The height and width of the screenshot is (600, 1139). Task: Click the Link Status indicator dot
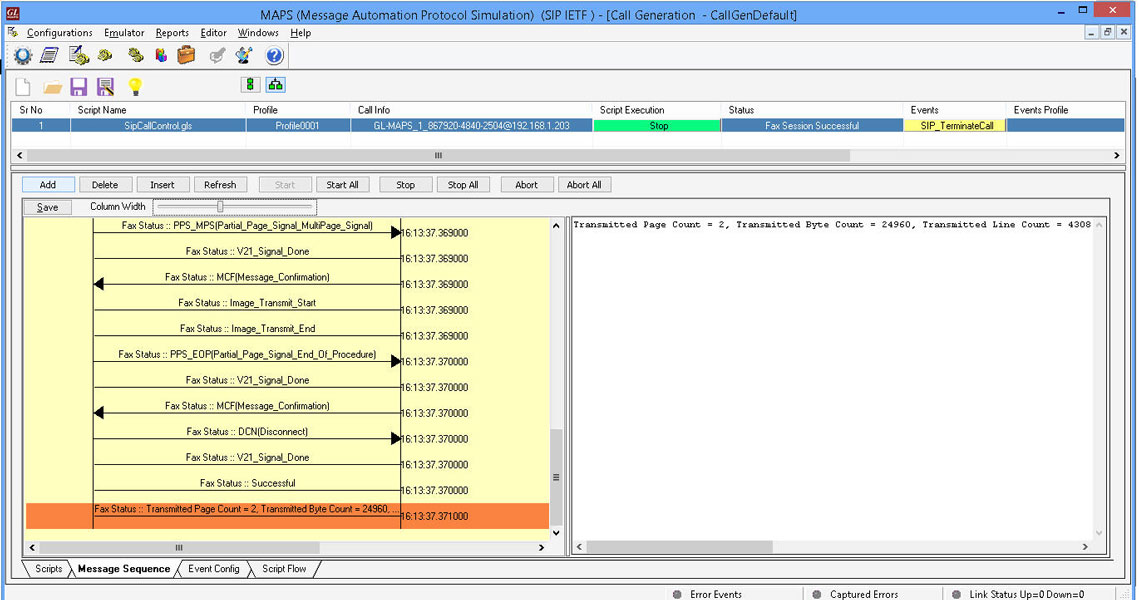[x=956, y=594]
